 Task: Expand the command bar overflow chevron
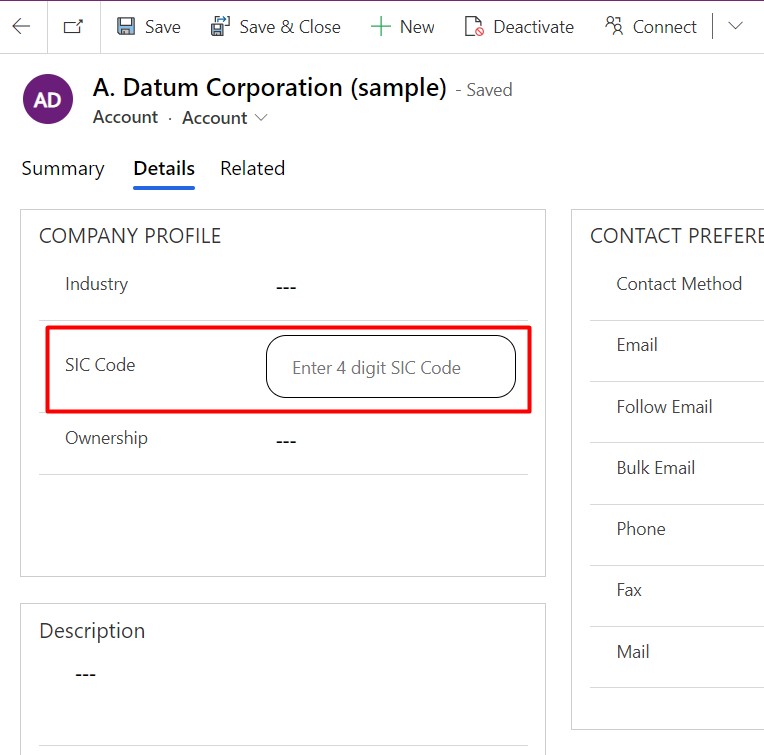(735, 26)
